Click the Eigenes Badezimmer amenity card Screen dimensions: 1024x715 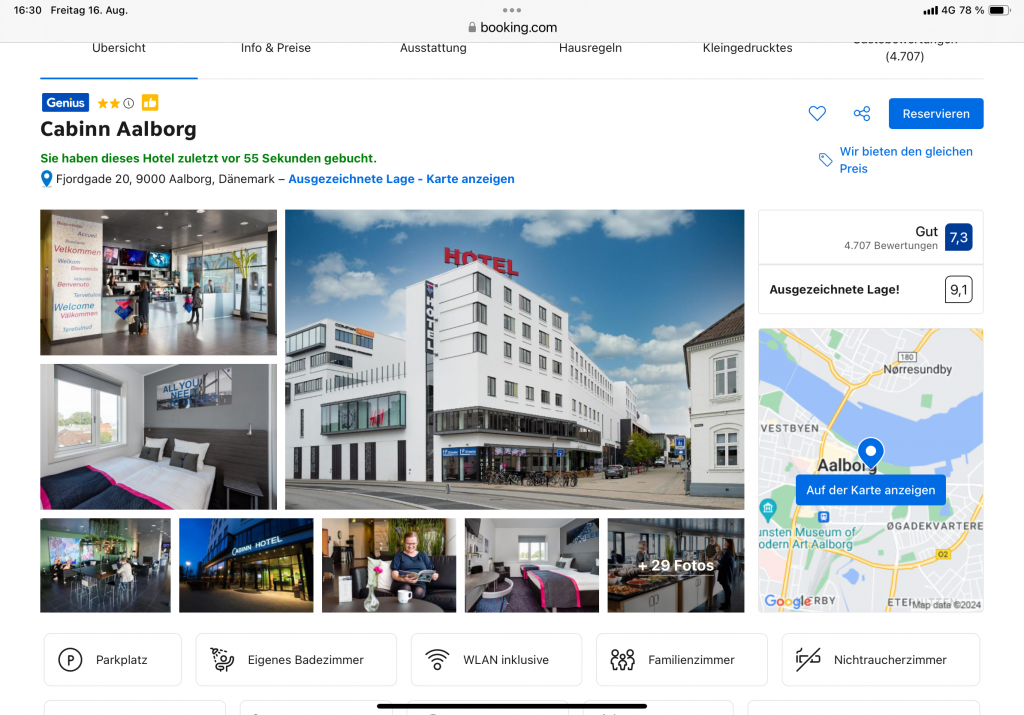point(296,659)
